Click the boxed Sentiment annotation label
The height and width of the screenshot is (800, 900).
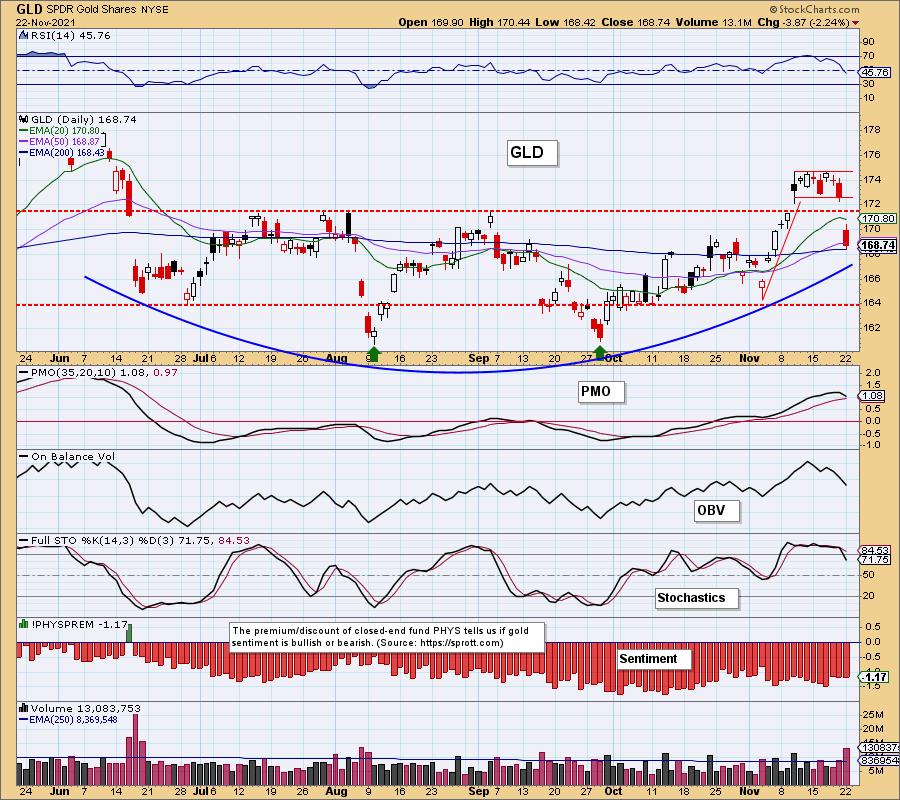[654, 659]
